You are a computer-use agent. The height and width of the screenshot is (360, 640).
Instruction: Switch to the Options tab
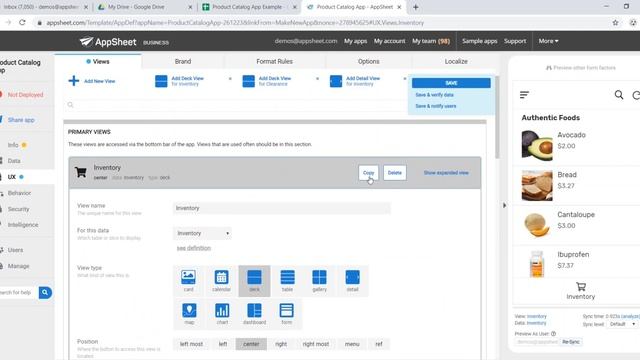[x=368, y=61]
